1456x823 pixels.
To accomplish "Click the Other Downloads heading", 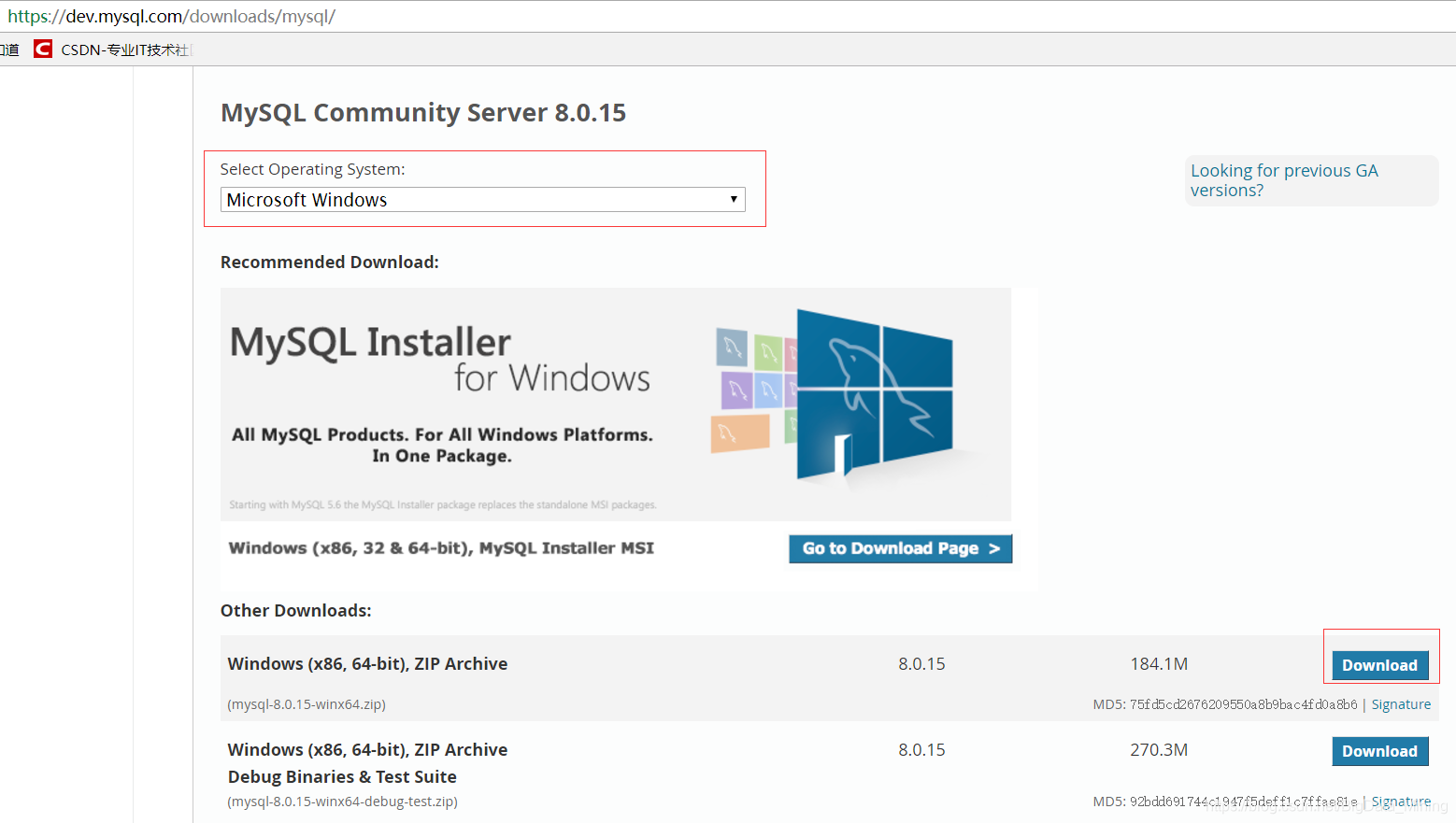I will [x=295, y=611].
